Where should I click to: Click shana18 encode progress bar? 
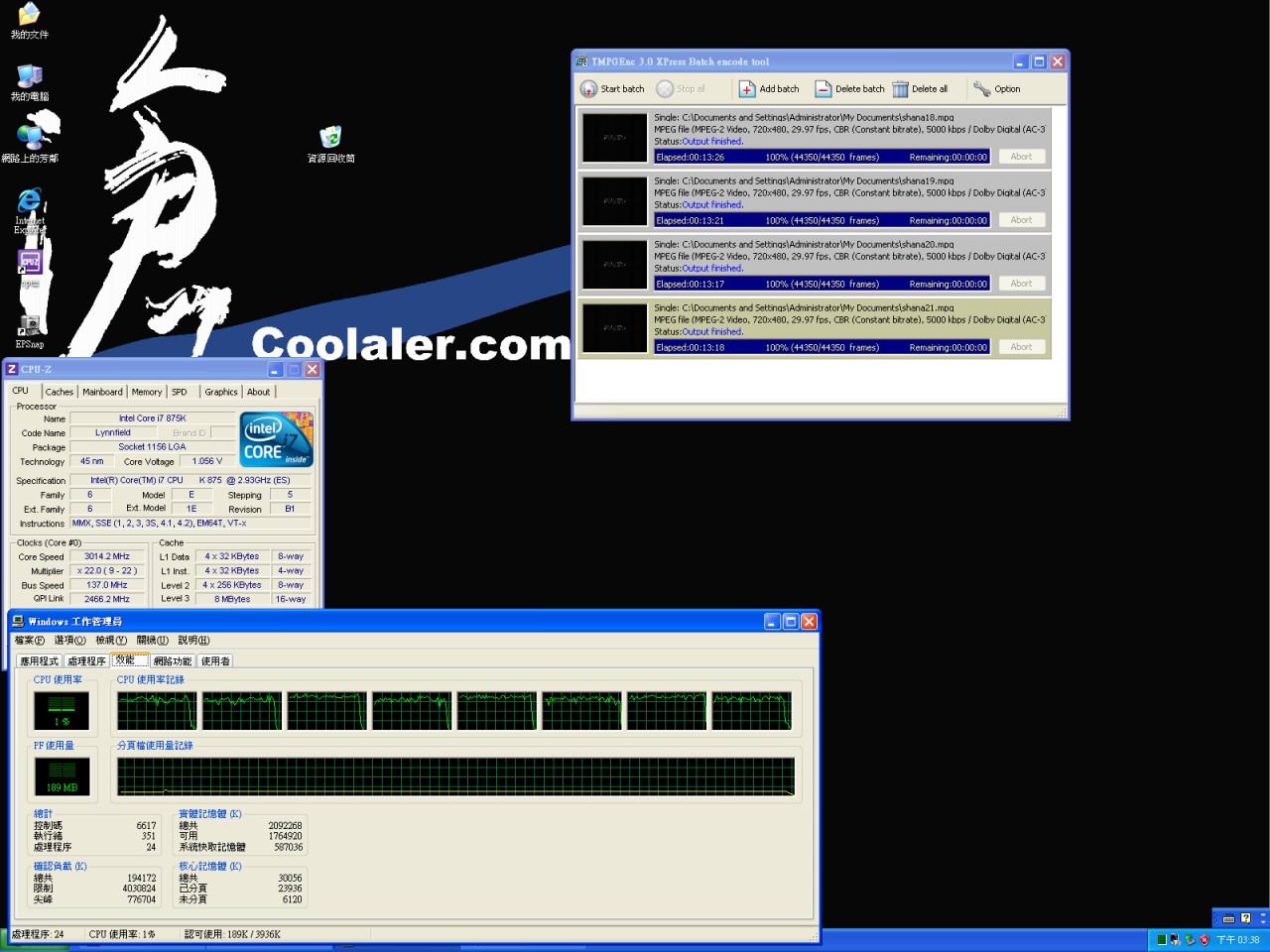click(822, 157)
